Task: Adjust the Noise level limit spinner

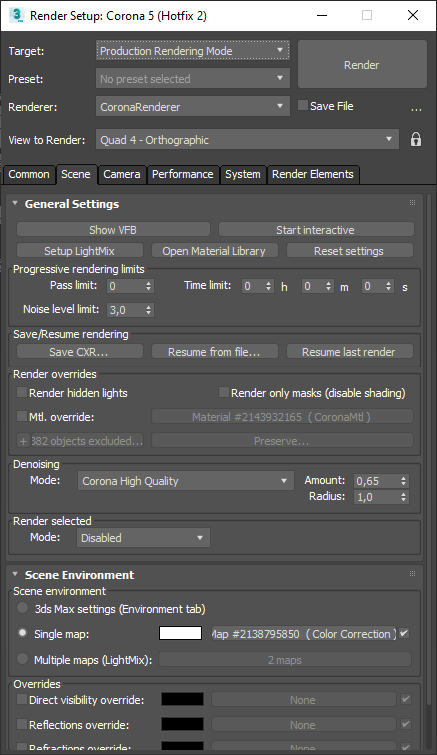Action: point(149,310)
